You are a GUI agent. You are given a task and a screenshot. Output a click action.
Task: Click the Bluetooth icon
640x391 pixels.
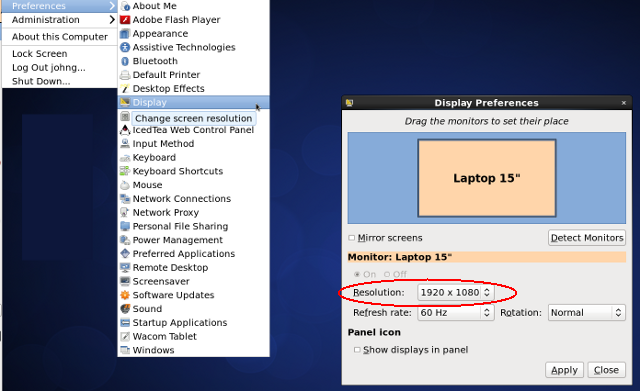click(x=125, y=61)
